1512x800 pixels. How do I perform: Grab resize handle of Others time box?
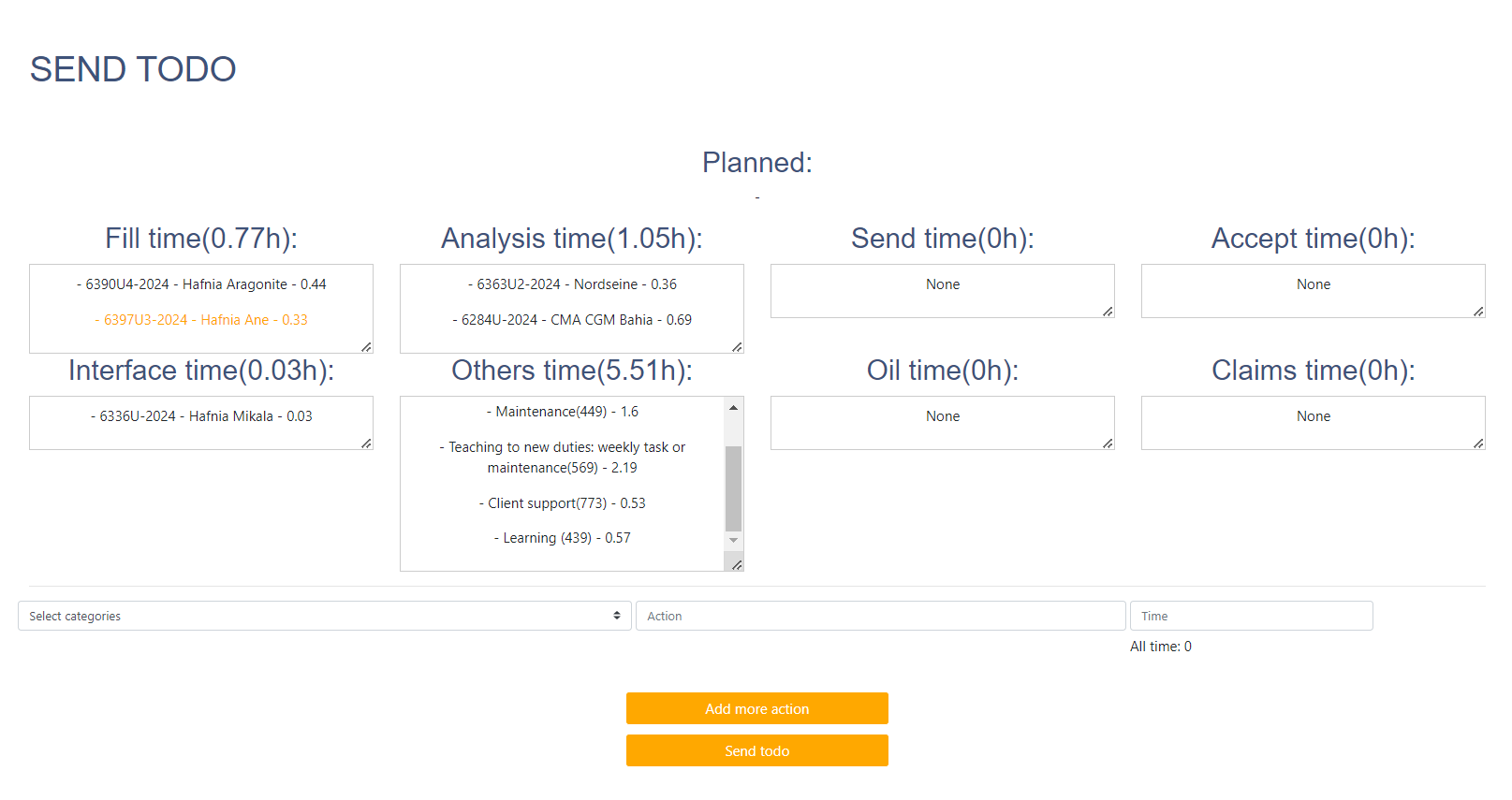click(737, 565)
